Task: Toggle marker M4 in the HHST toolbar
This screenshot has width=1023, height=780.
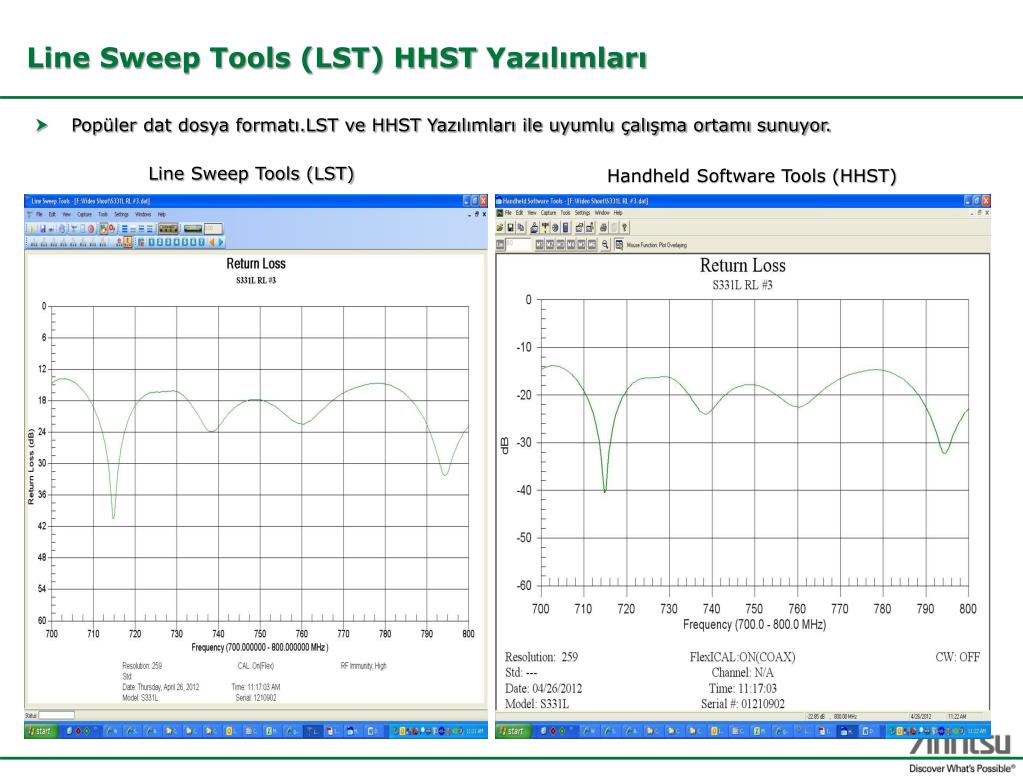Action: tap(571, 244)
